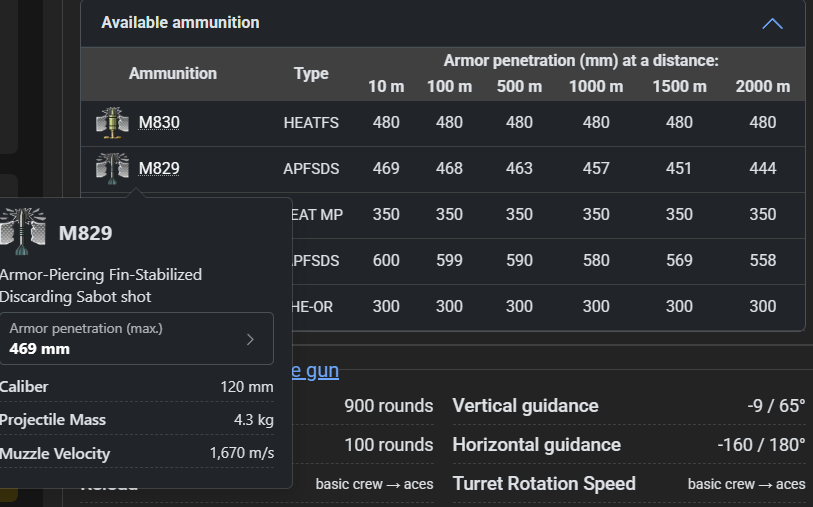Open the M829 link in the table
813x507 pixels.
point(159,168)
